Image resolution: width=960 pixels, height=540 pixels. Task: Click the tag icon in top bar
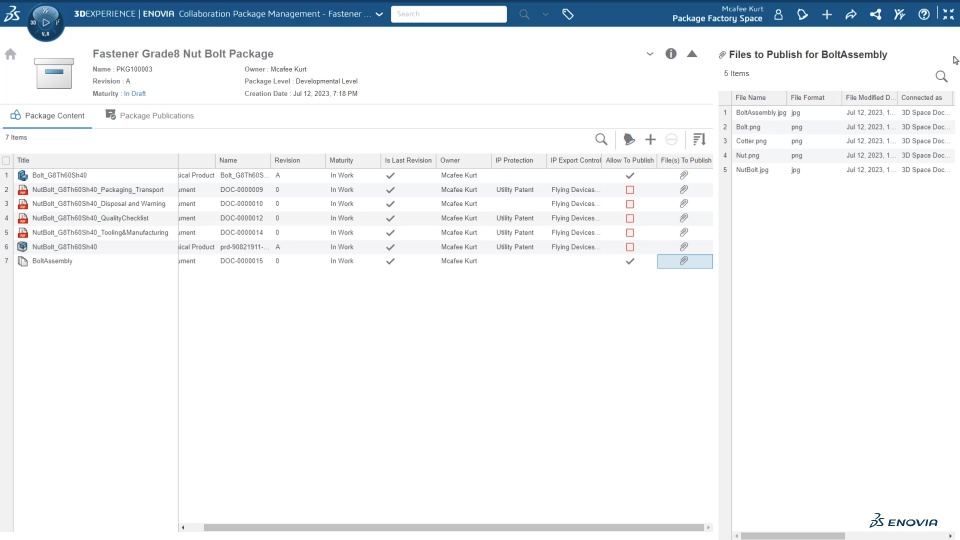(568, 14)
